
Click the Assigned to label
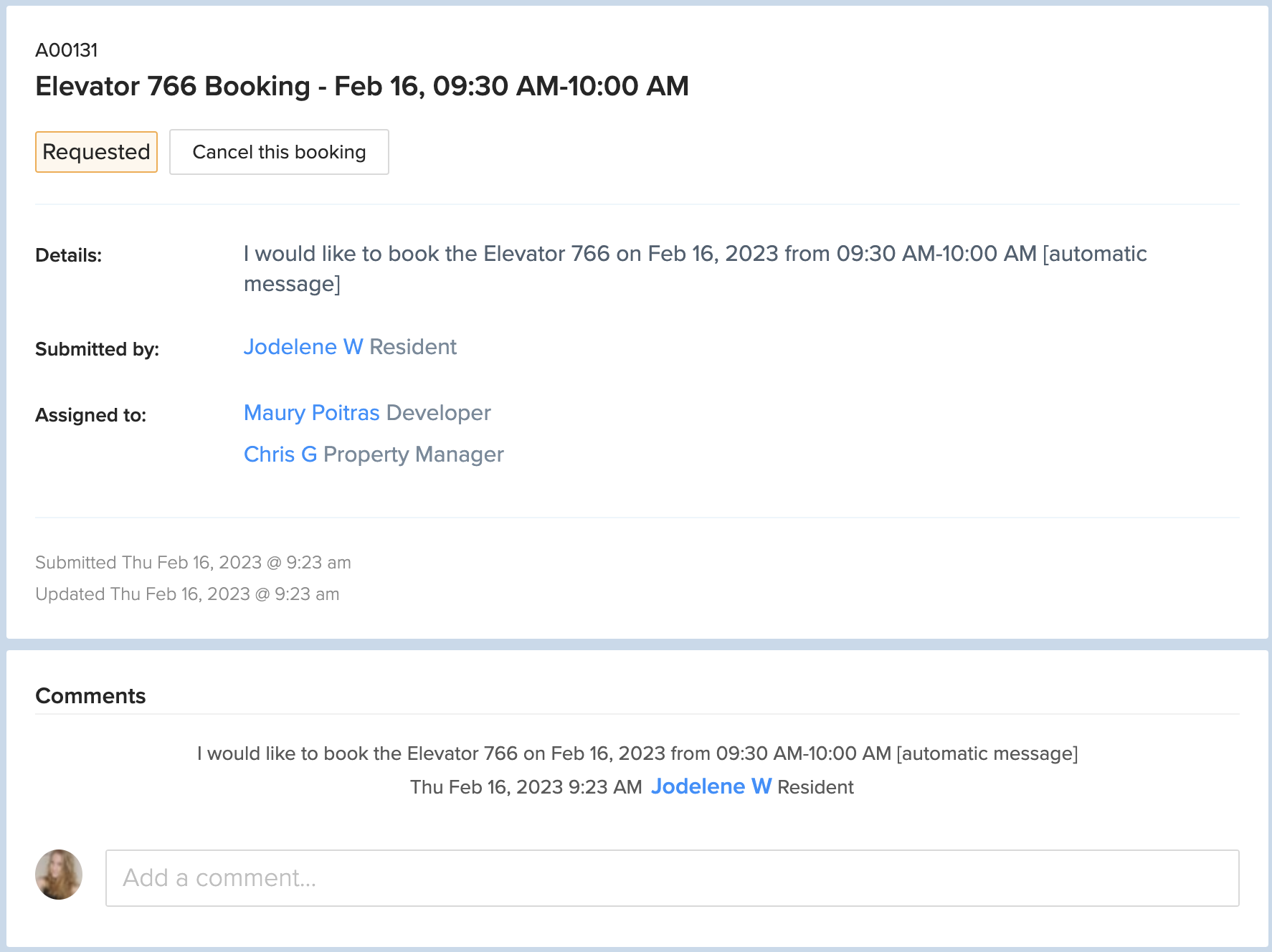click(90, 415)
